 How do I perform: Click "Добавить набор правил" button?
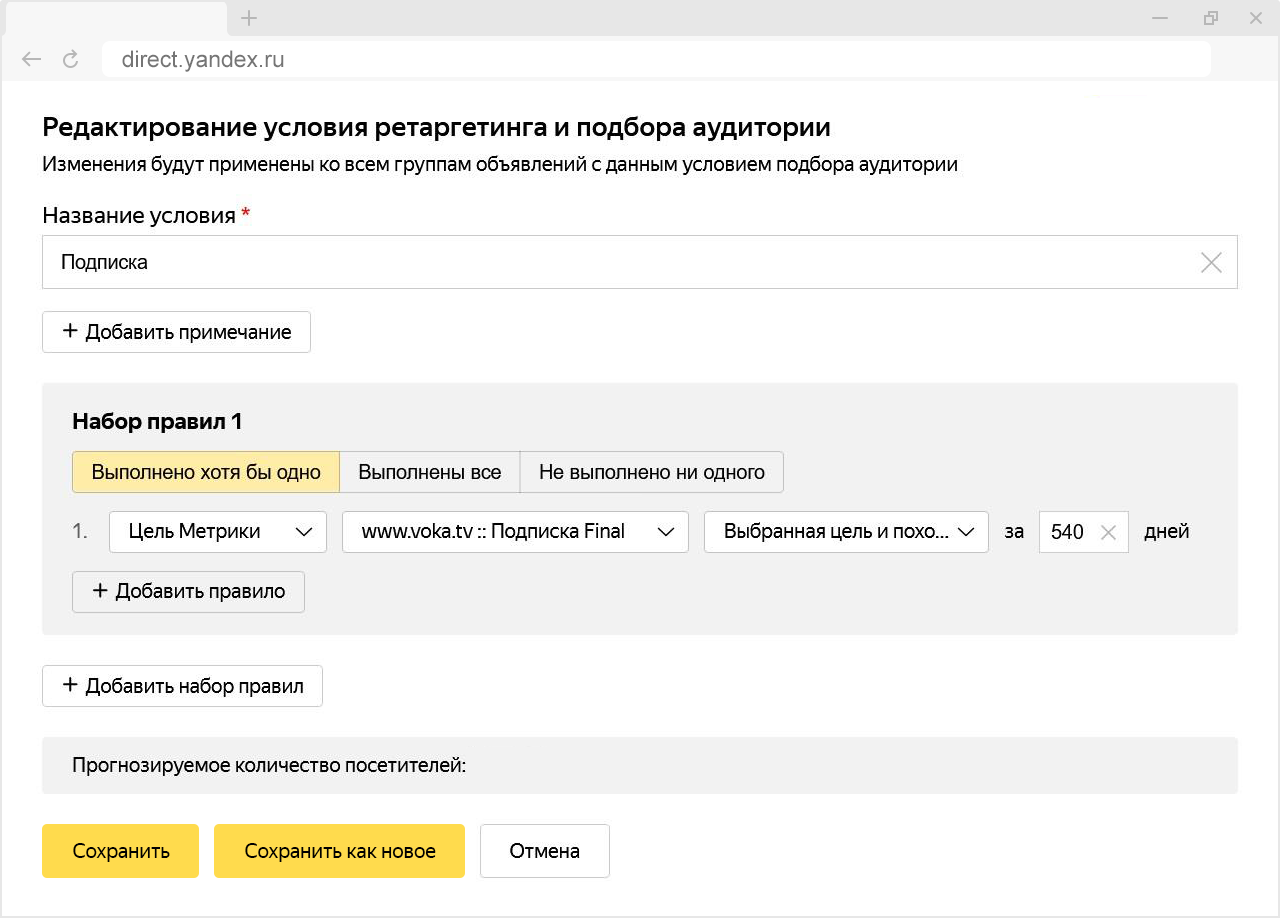182,686
